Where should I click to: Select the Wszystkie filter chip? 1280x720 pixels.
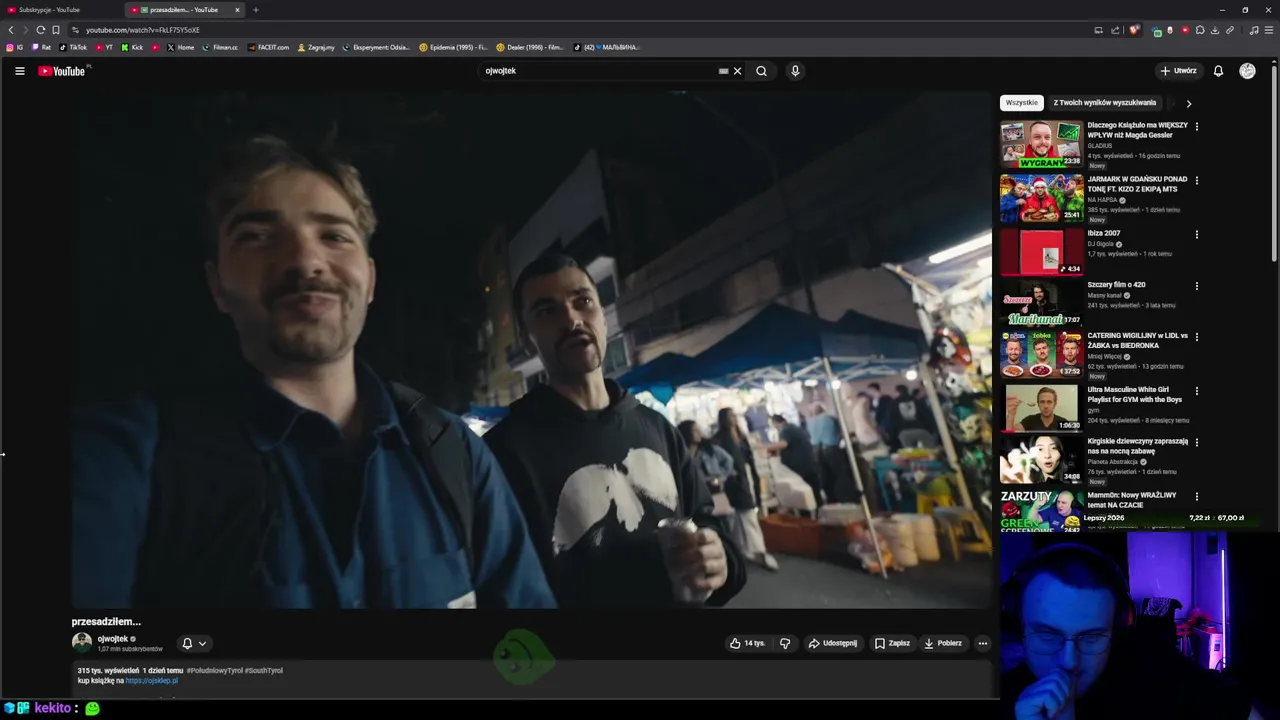pos(1021,103)
